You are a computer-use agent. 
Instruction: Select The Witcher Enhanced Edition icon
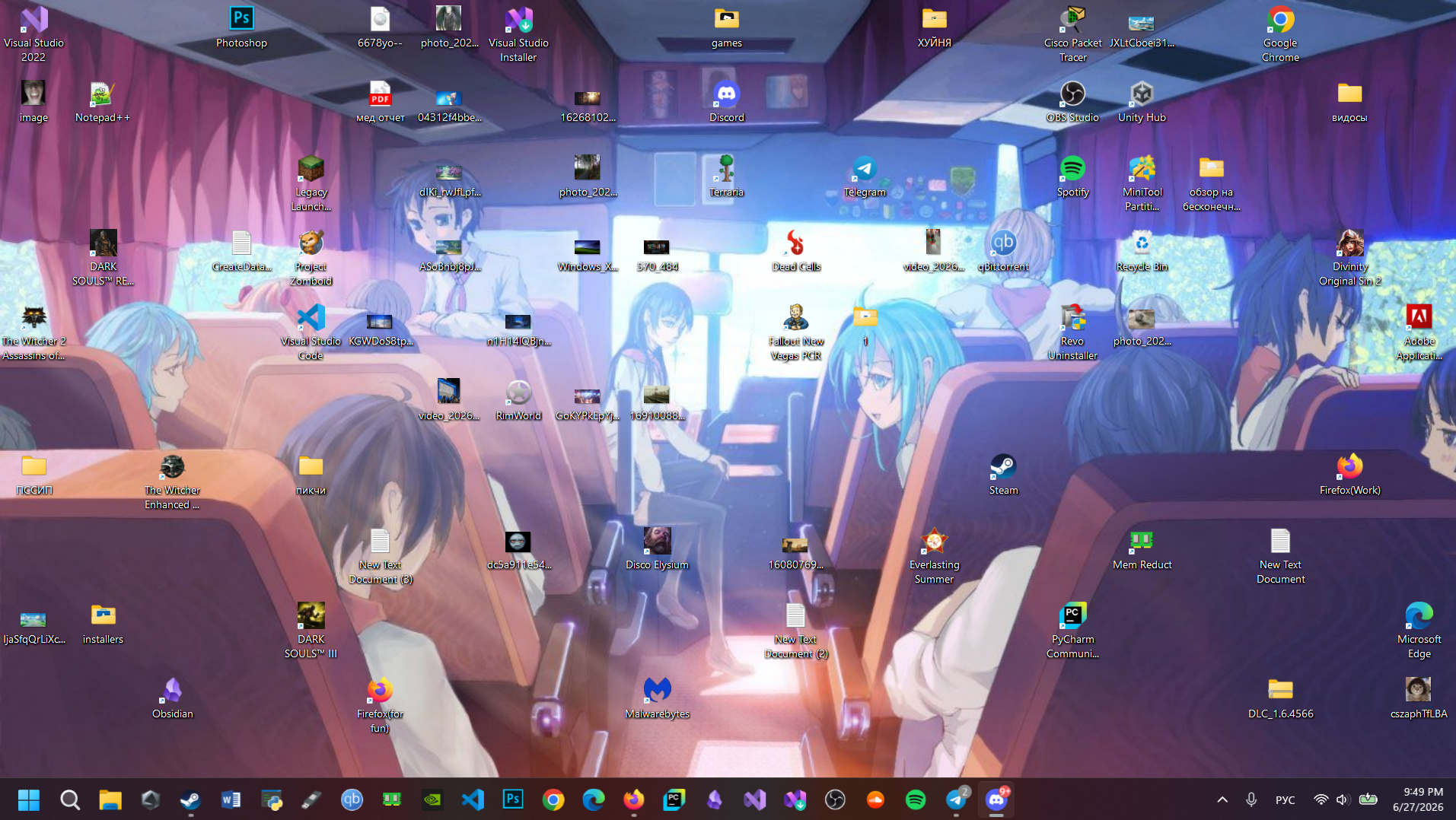click(172, 482)
